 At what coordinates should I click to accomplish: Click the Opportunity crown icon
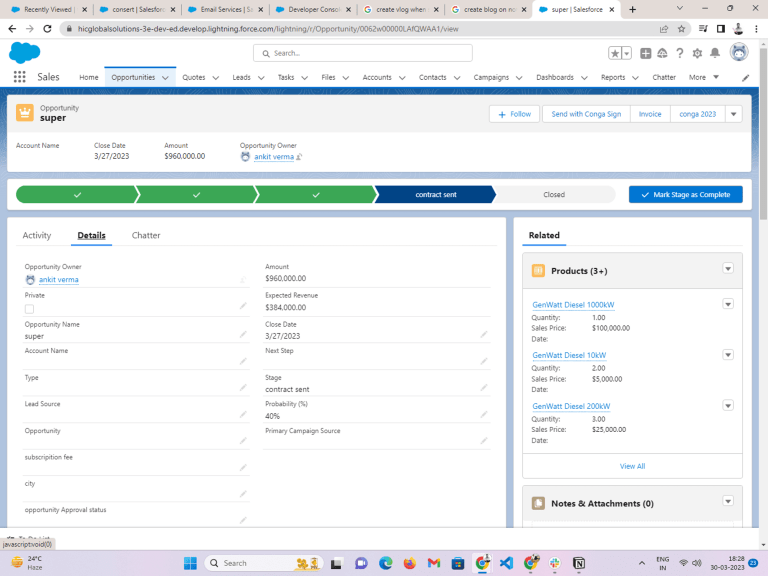pyautogui.click(x=25, y=113)
